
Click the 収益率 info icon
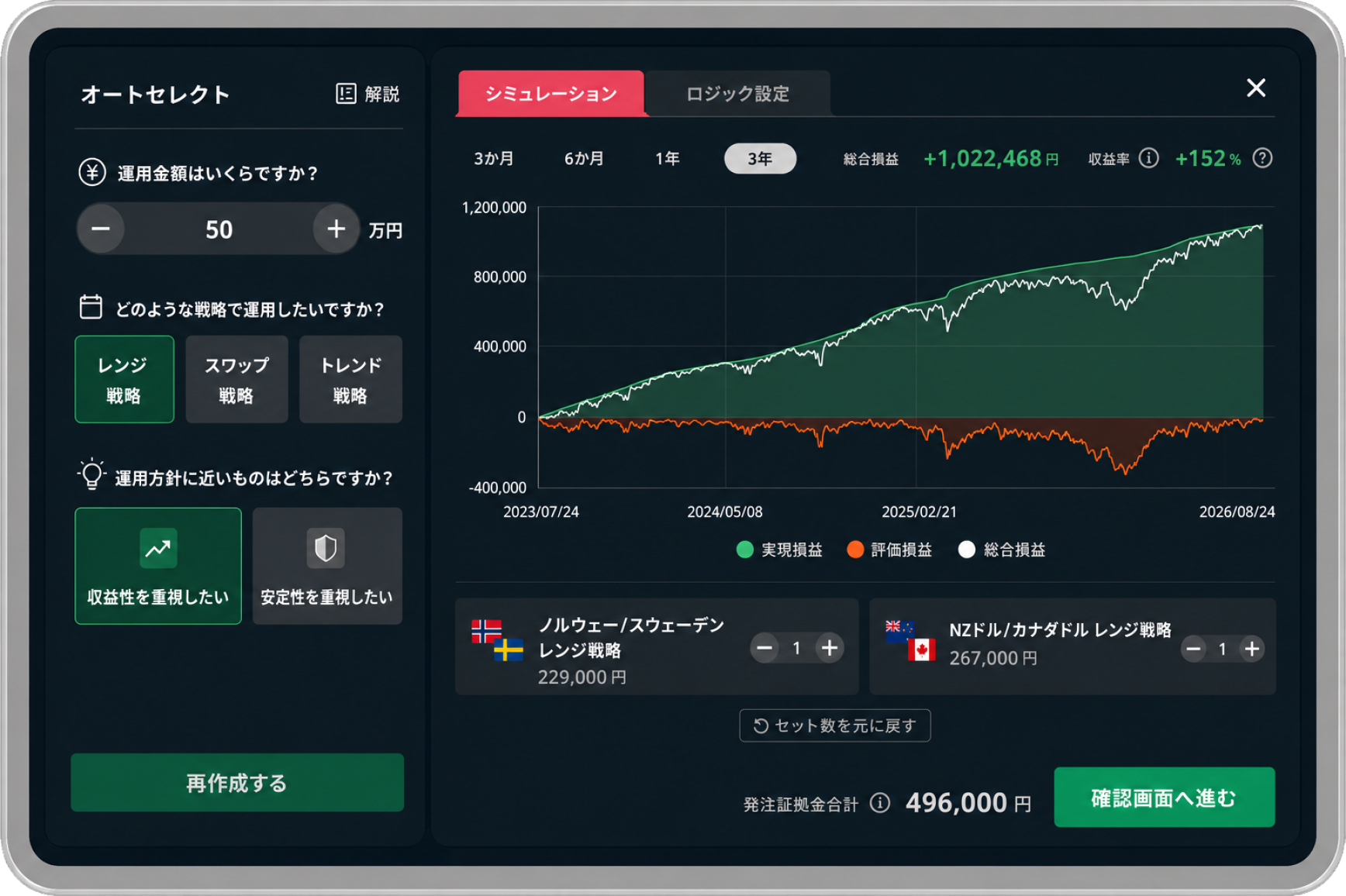(x=1149, y=158)
